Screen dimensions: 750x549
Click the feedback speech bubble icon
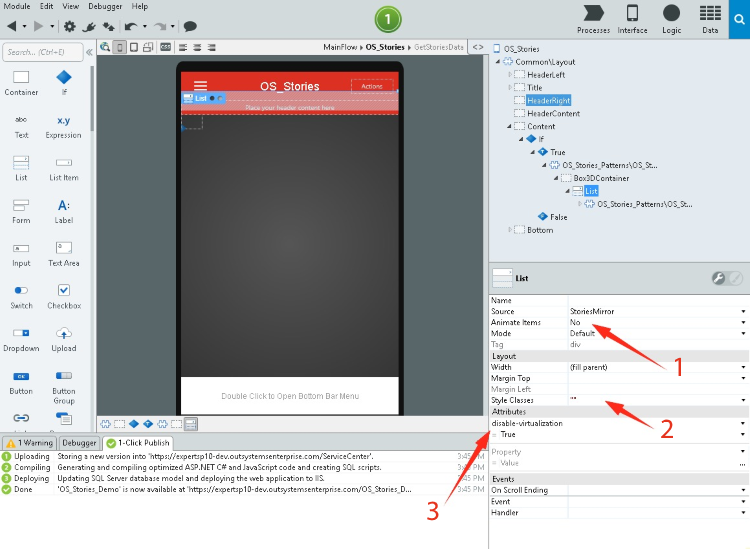click(x=190, y=26)
